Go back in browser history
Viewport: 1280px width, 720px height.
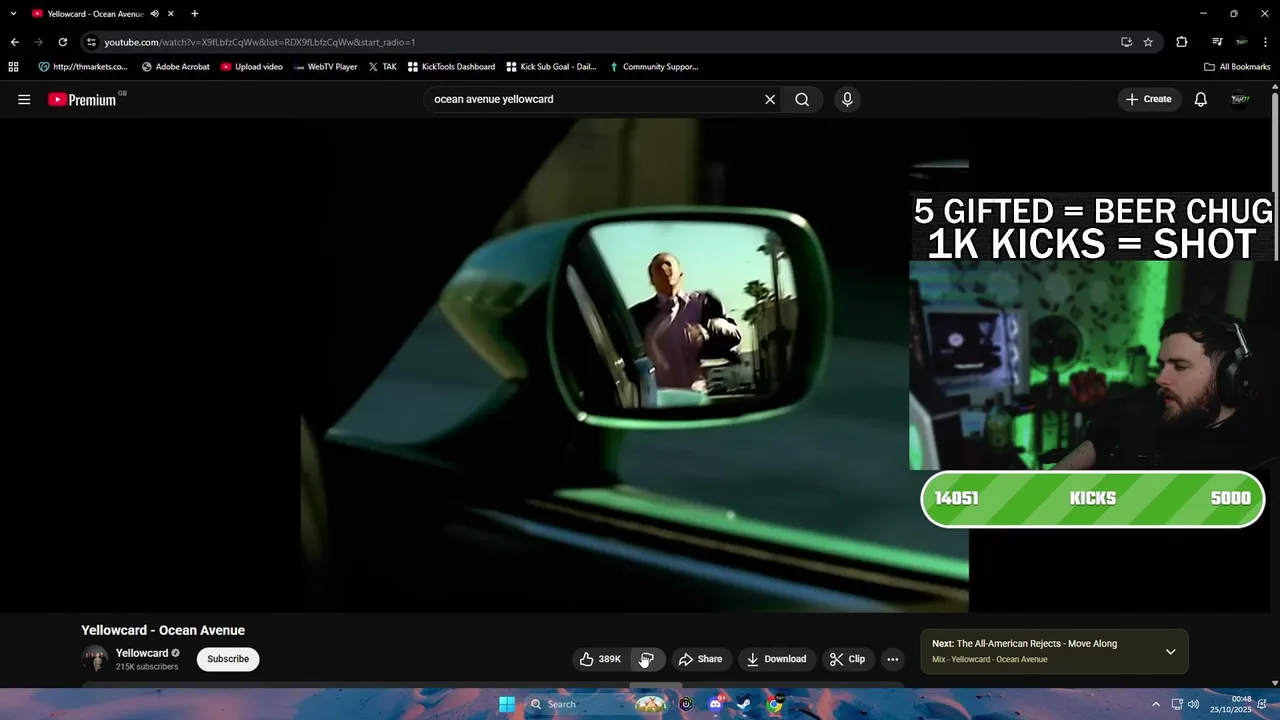(x=14, y=42)
